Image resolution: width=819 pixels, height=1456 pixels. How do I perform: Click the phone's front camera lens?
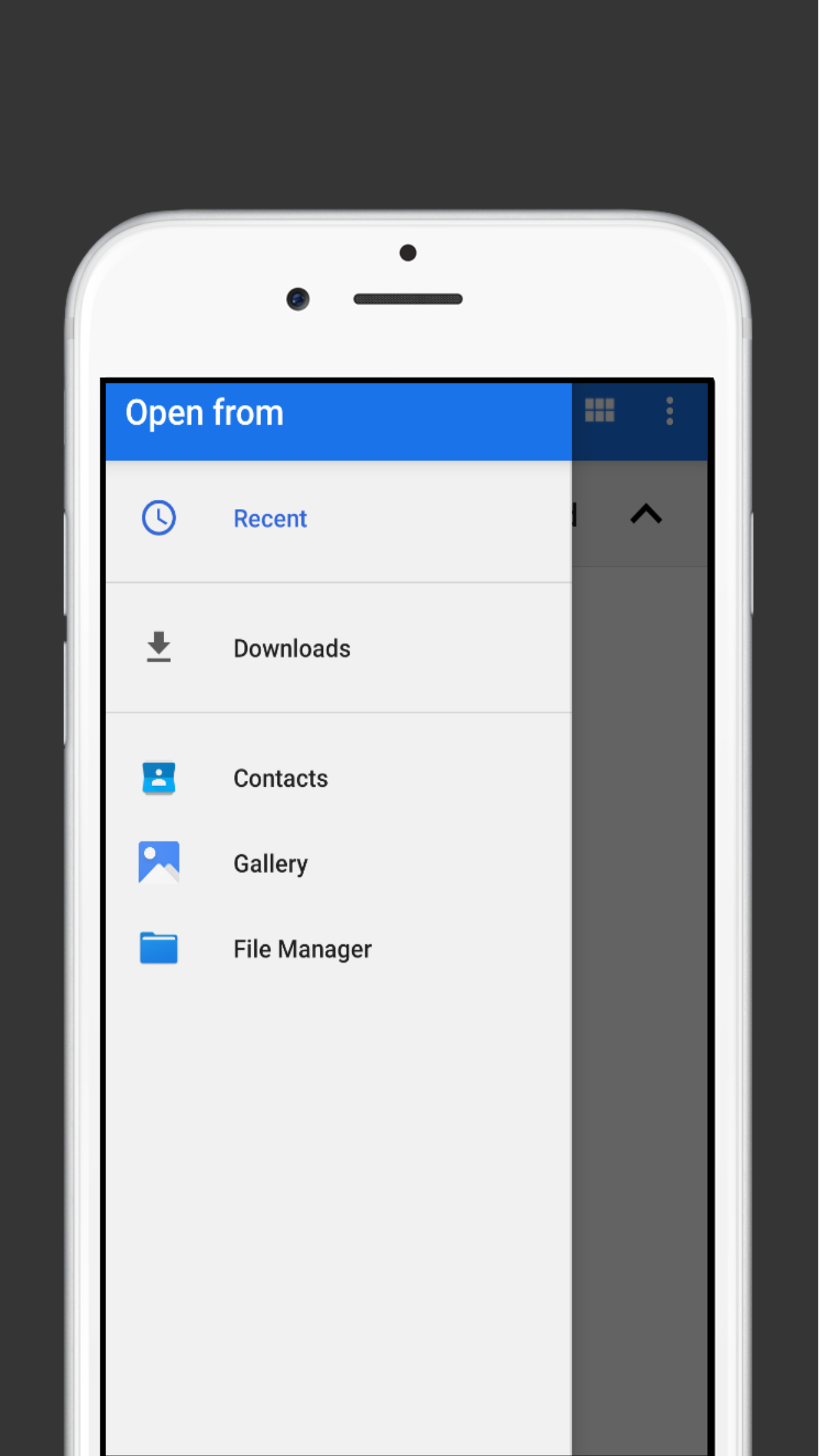(x=298, y=299)
